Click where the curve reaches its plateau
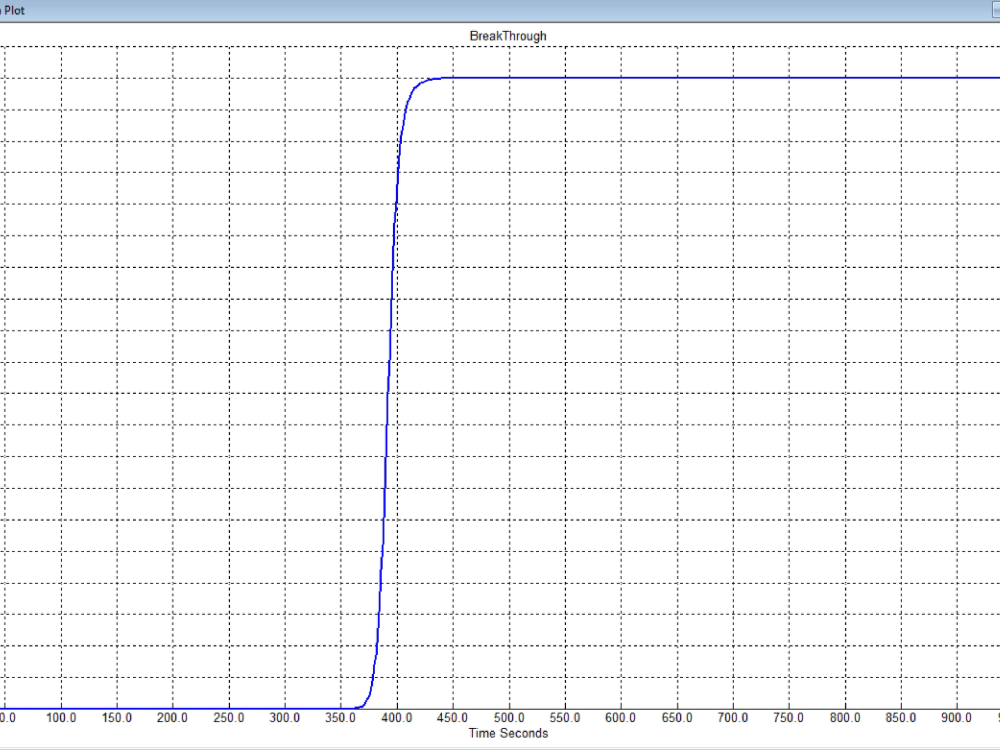Screen dimensions: 1000x750 (440, 77)
